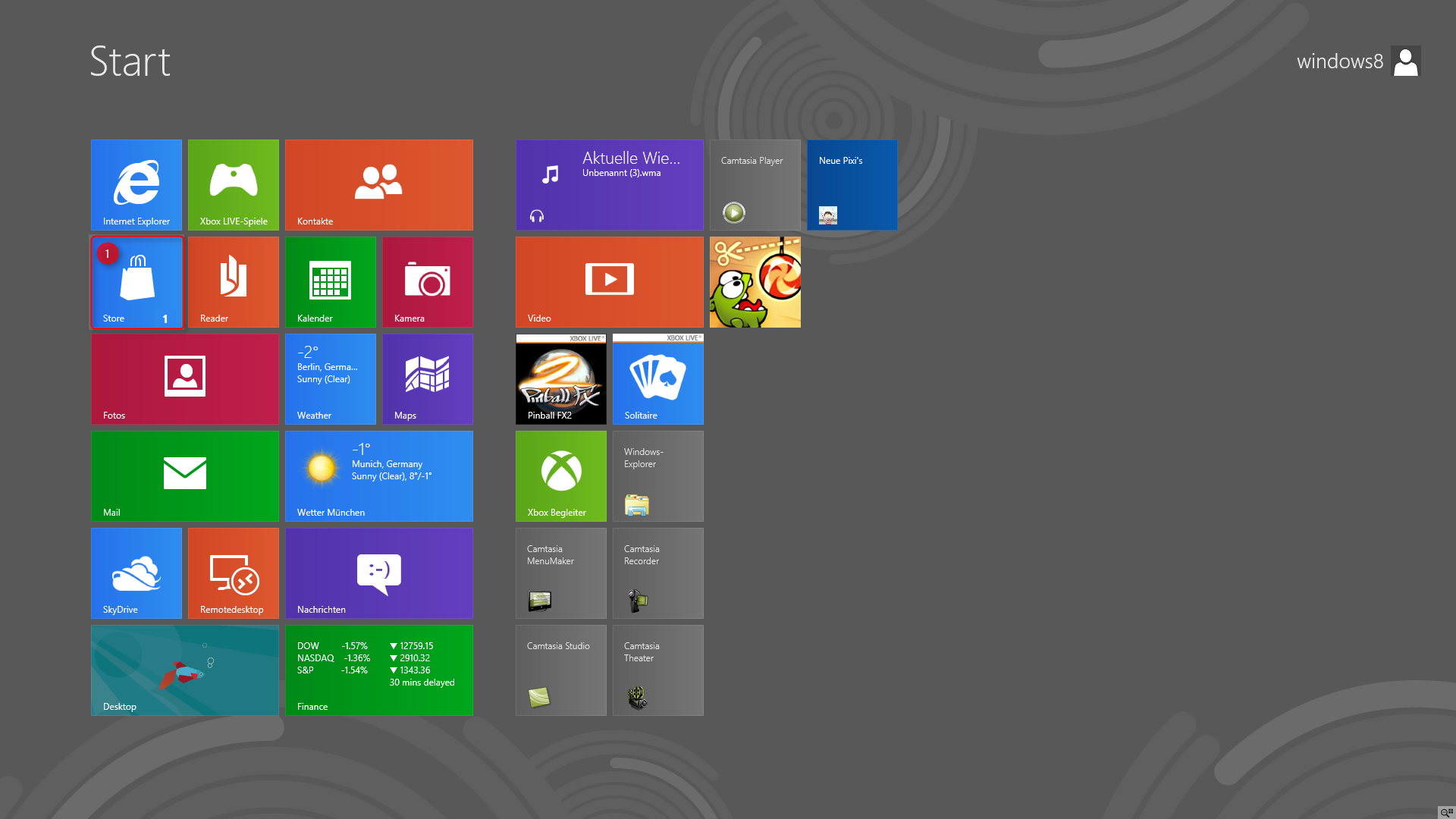
Task: Open the Kamera tile
Action: click(x=428, y=282)
